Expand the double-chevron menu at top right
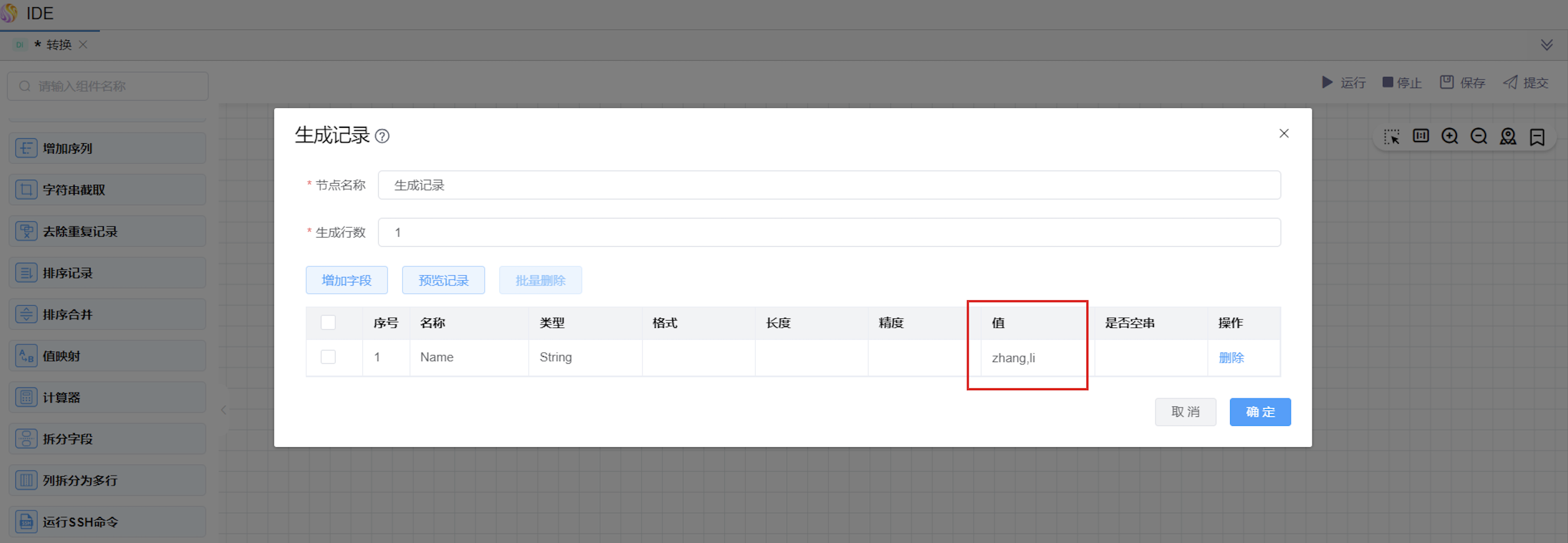The width and height of the screenshot is (1568, 543). 1546,45
